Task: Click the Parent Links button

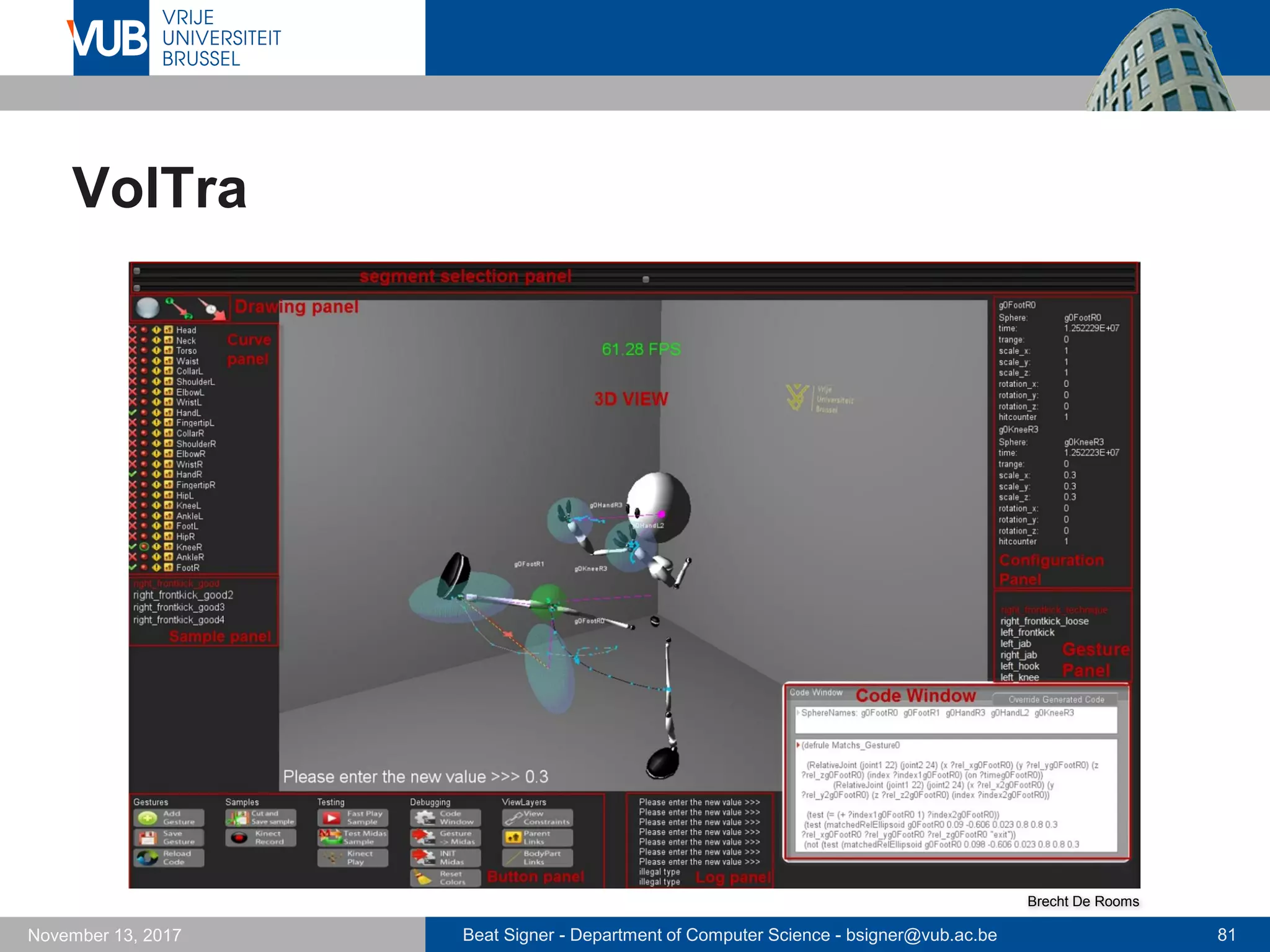Action: [537, 838]
